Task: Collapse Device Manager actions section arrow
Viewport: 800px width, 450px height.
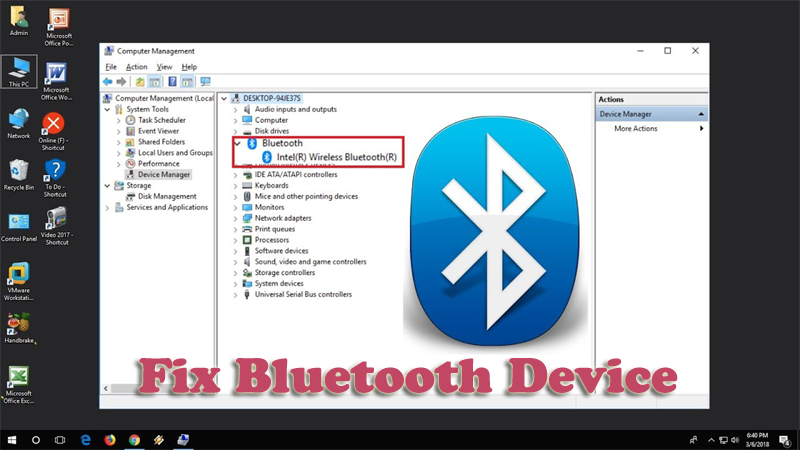Action: (x=701, y=114)
